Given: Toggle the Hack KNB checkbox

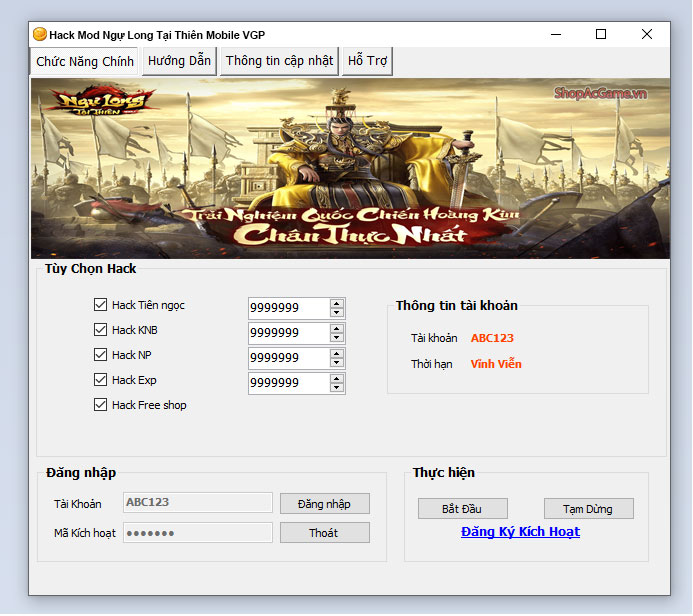Looking at the screenshot, I should (100, 330).
